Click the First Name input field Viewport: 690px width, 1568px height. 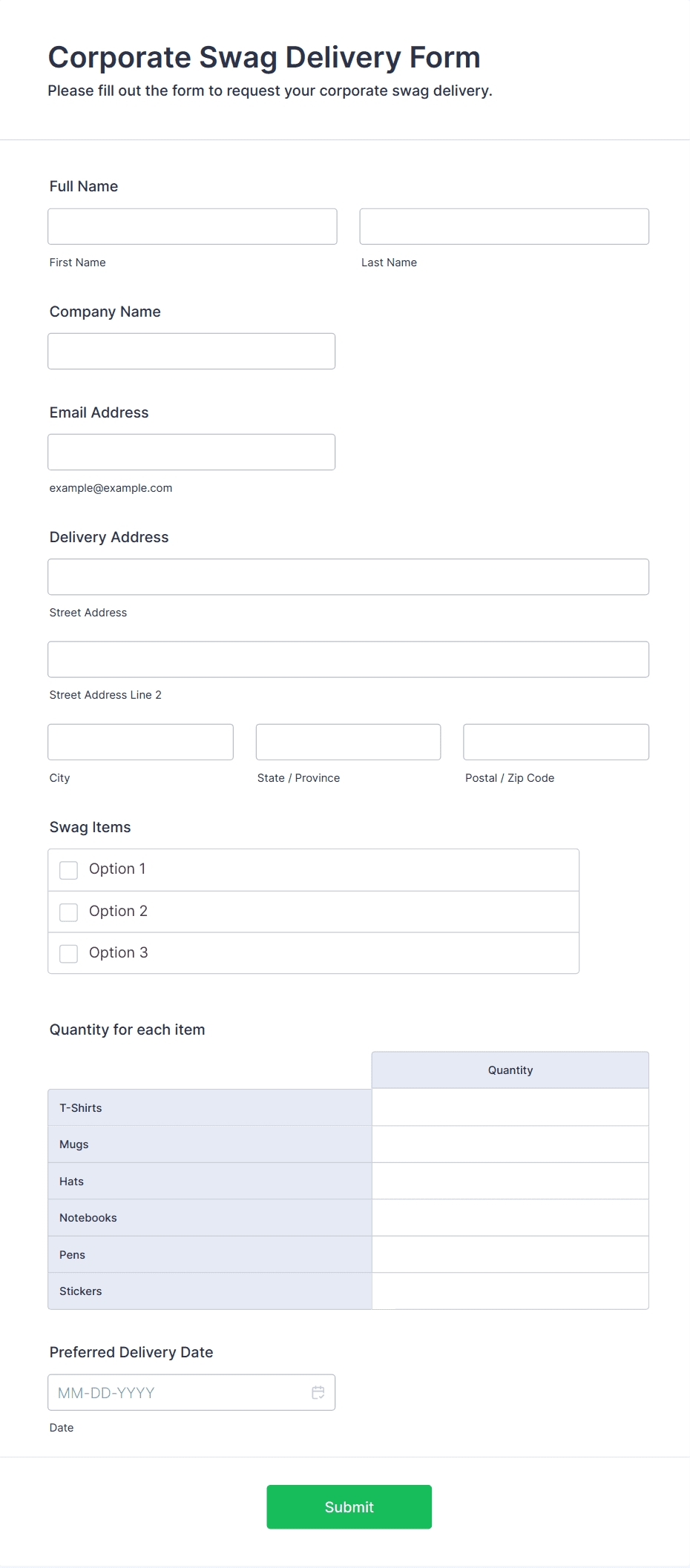pos(192,226)
